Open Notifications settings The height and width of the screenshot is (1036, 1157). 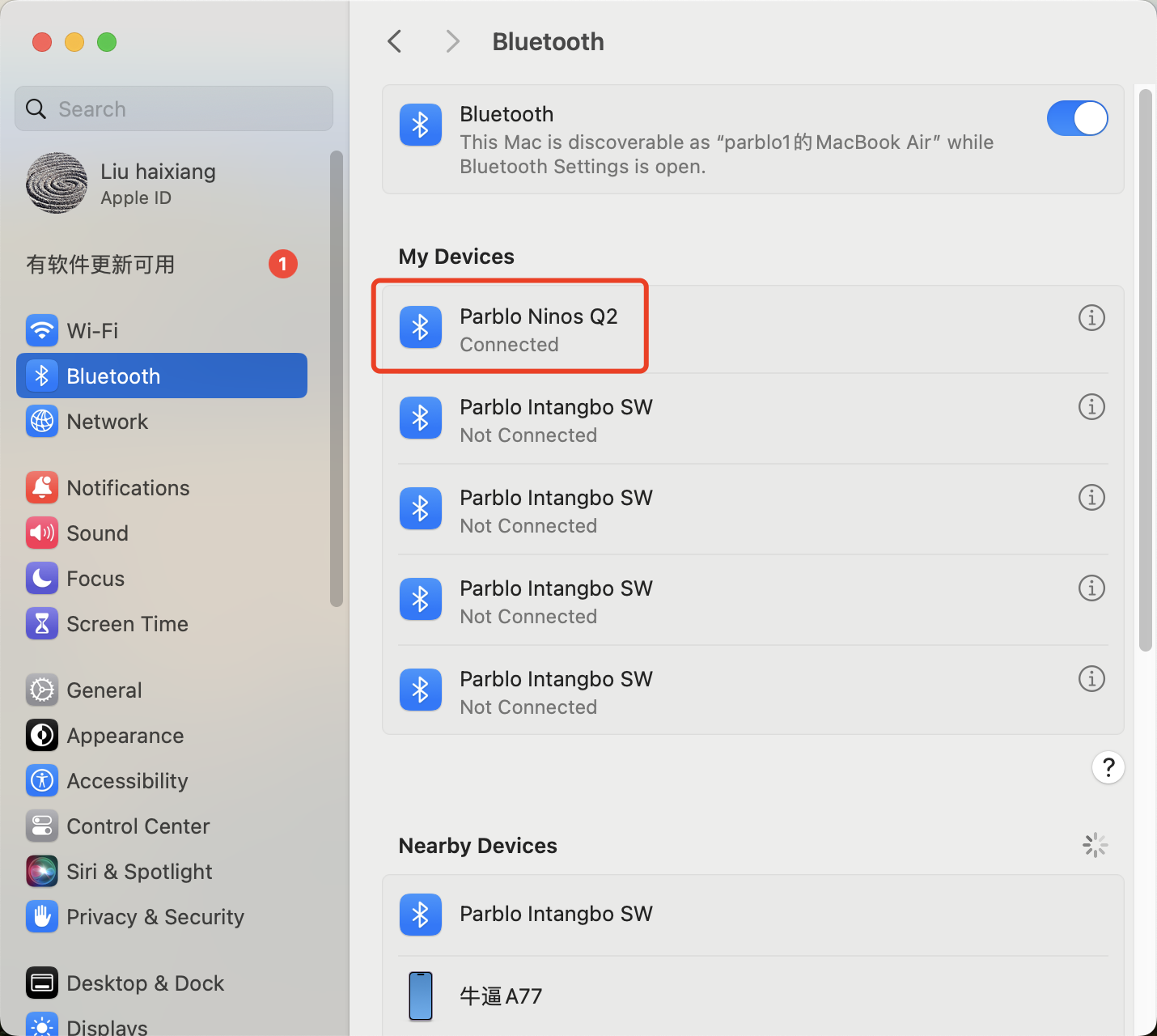[162, 487]
